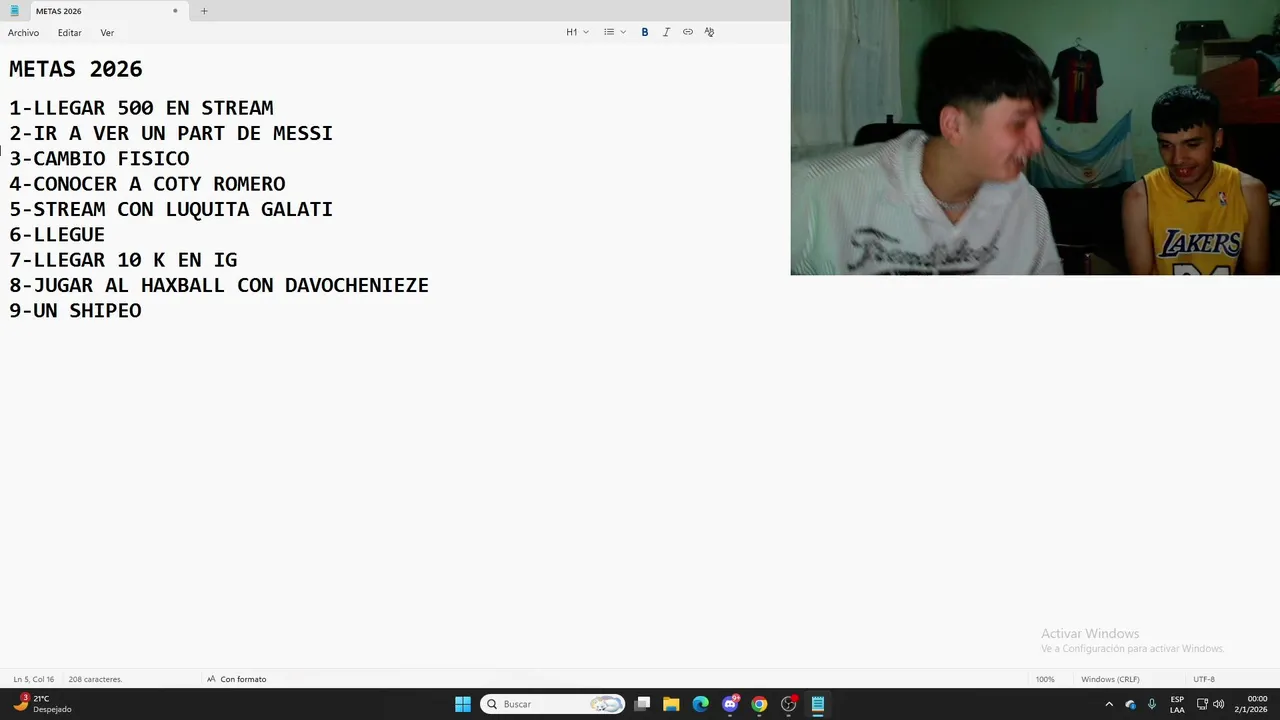Click the Ln 5, Col 16 status indicator
Image resolution: width=1280 pixels, height=720 pixels.
tap(34, 679)
